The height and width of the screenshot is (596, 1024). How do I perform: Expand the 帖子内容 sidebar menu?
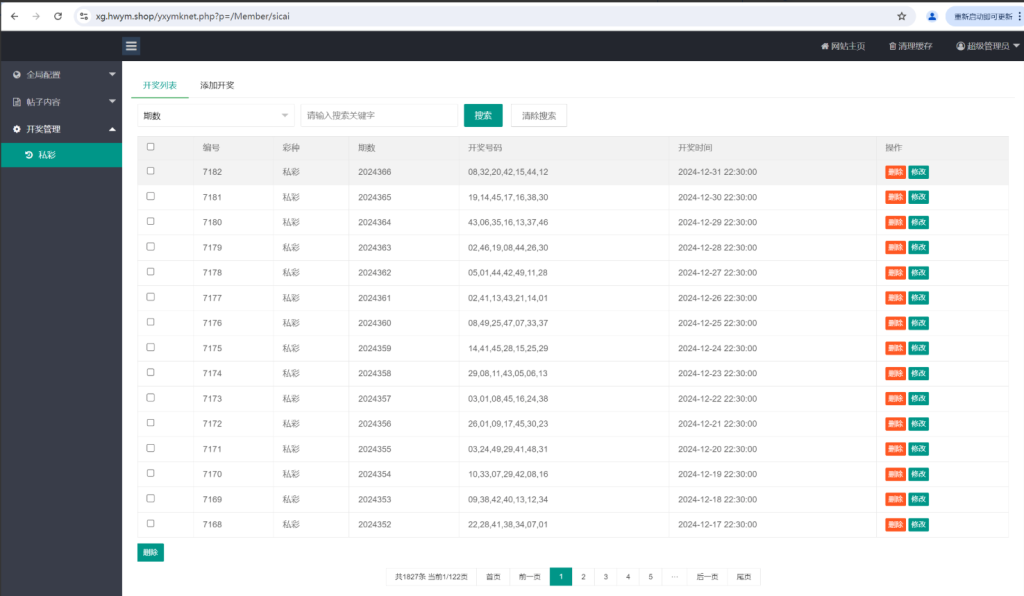pyautogui.click(x=61, y=102)
